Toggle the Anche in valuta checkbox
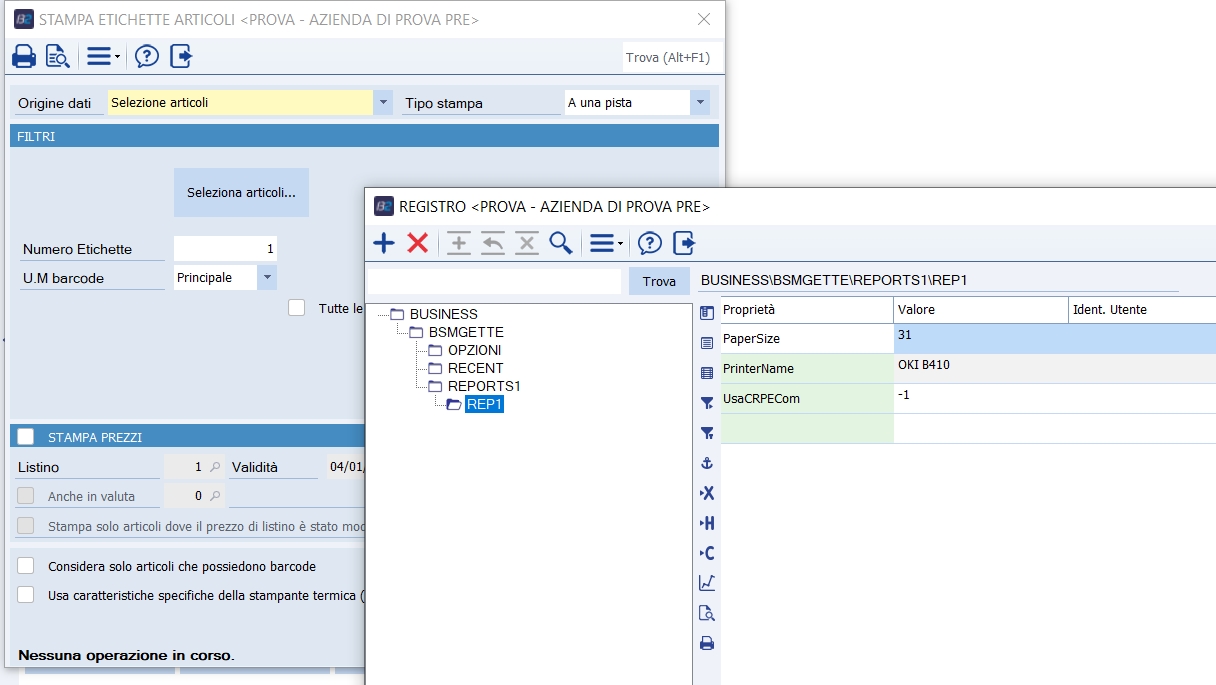 tap(26, 496)
